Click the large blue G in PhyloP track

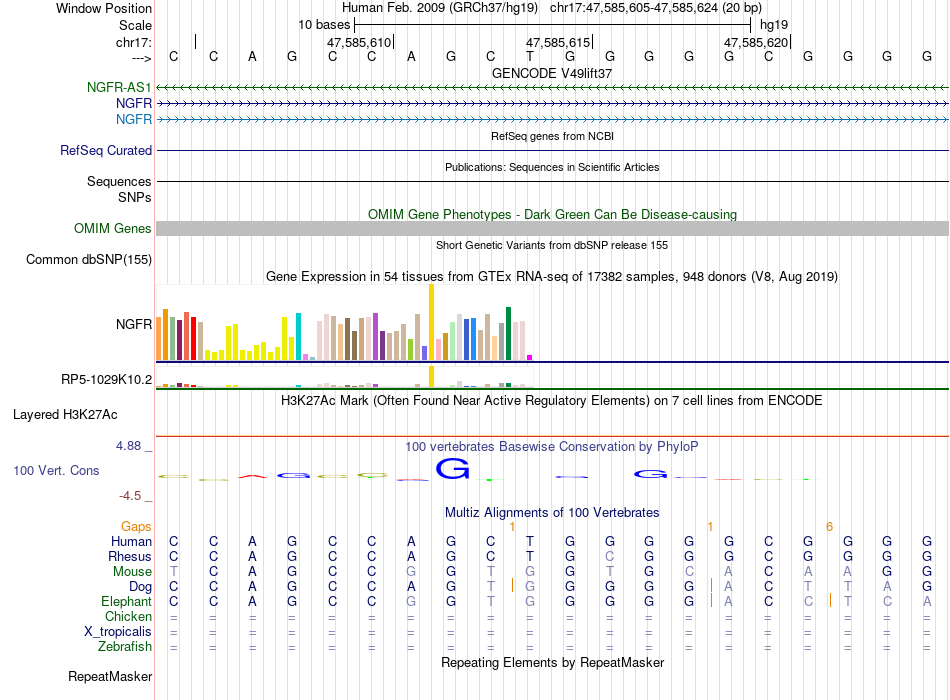pyautogui.click(x=453, y=468)
